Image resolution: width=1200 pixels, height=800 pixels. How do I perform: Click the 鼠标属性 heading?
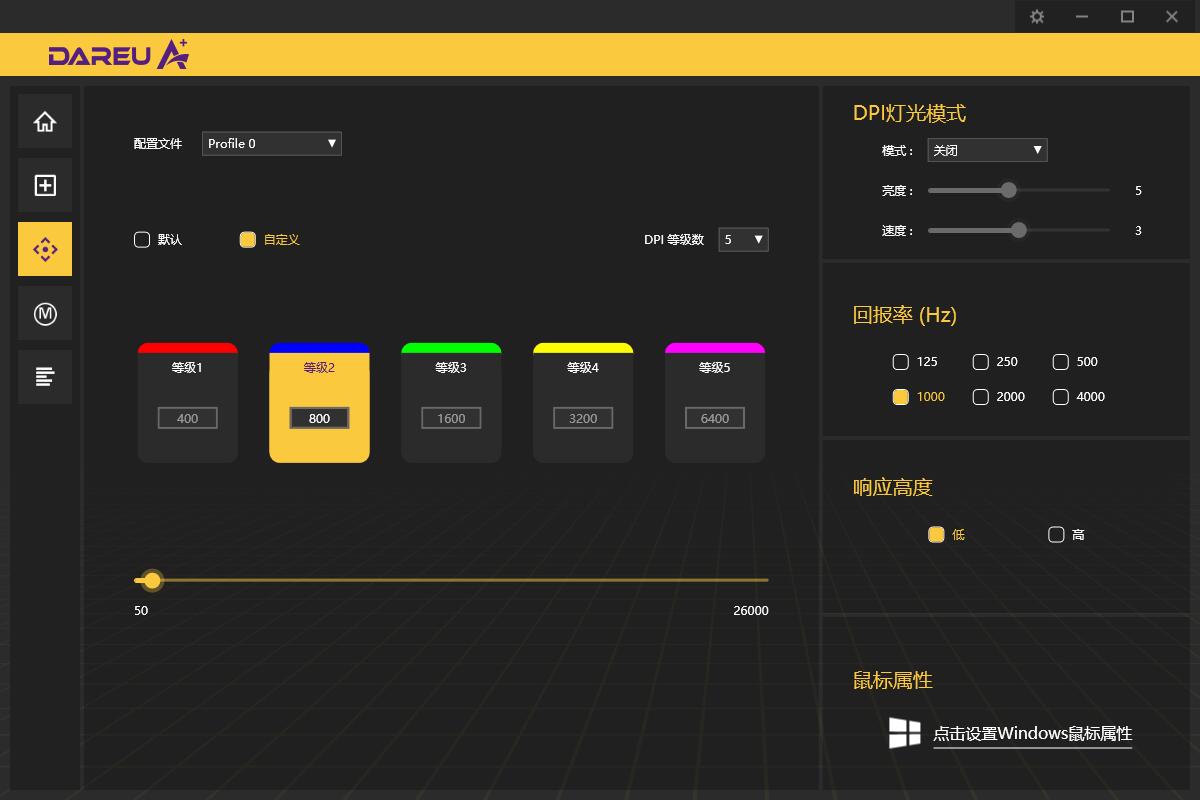(x=893, y=680)
